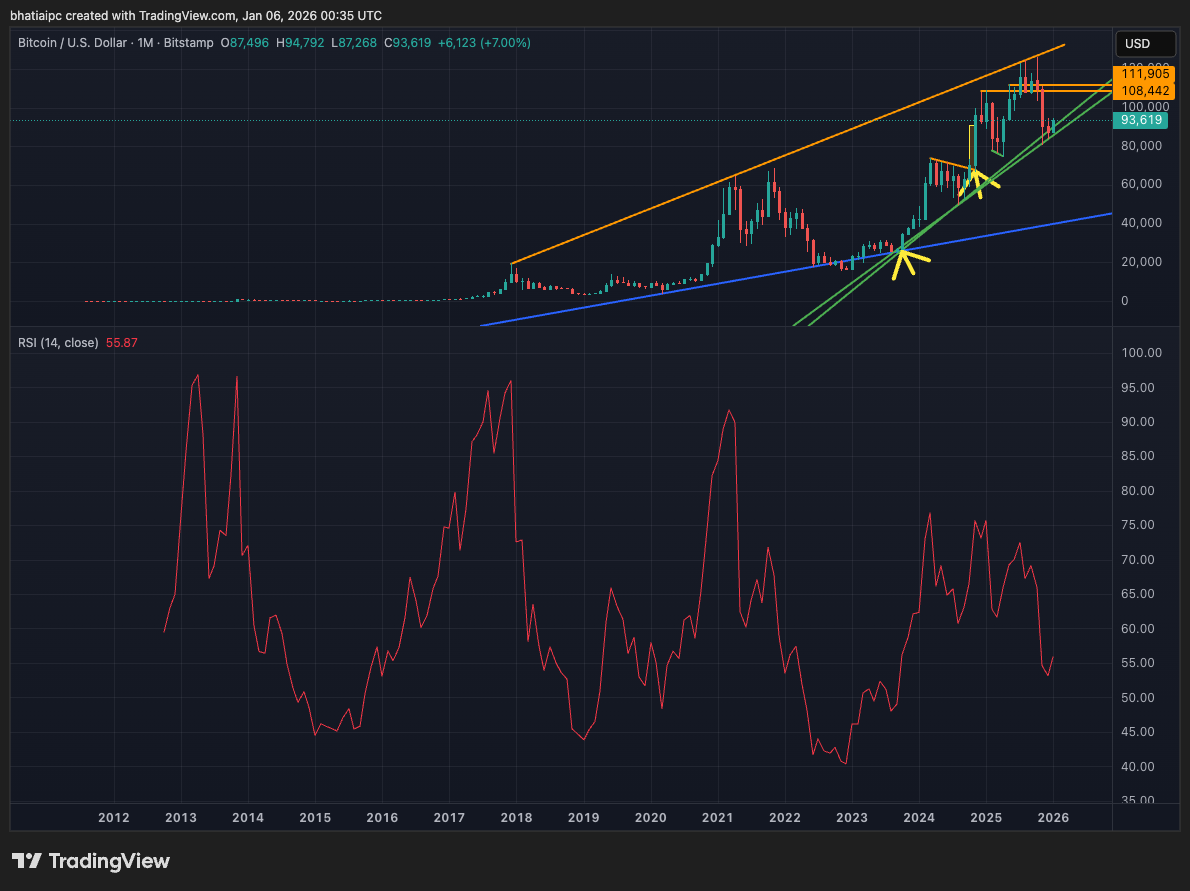1190x891 pixels.
Task: Click the 2026 label on the time axis
Action: pyautogui.click(x=1053, y=818)
